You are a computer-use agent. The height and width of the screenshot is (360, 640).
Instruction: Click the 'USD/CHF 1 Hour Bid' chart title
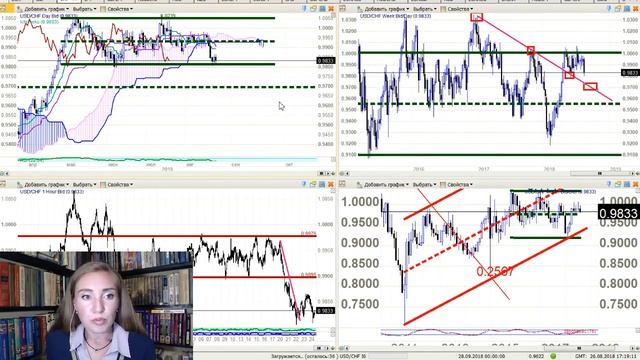coord(52,191)
